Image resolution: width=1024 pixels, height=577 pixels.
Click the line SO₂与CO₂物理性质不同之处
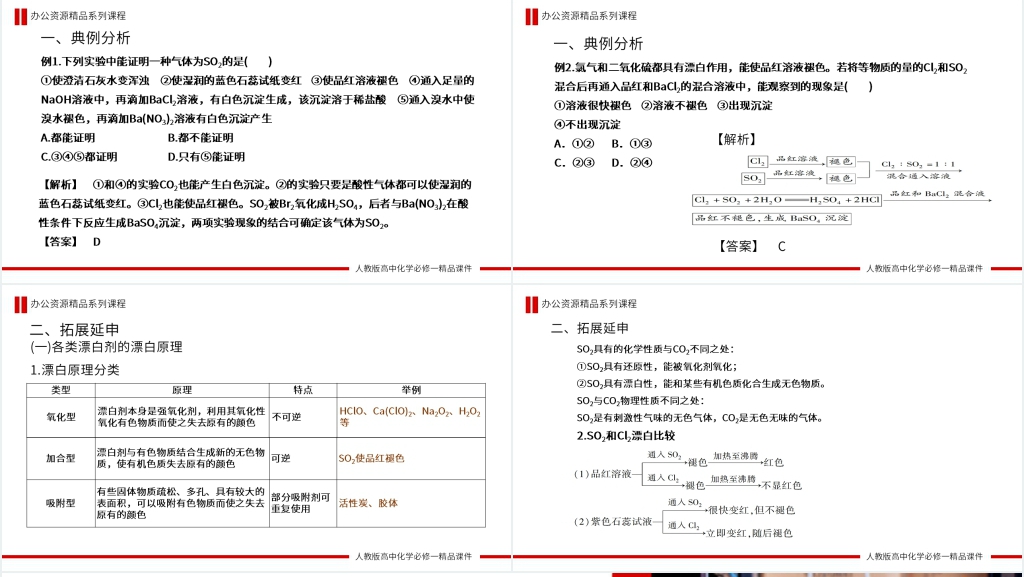(x=640, y=401)
